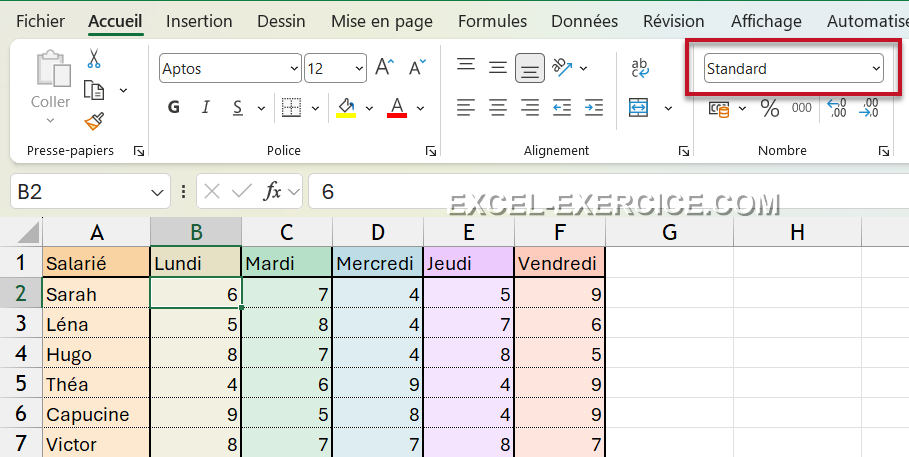Apply percent style
This screenshot has height=457, width=909.
(770, 108)
